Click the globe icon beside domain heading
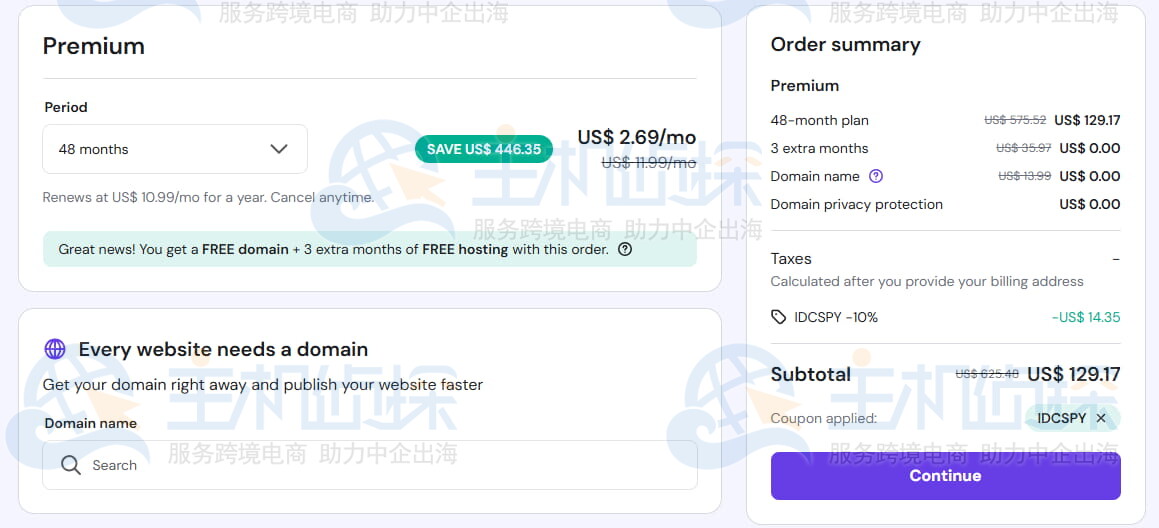 (55, 349)
